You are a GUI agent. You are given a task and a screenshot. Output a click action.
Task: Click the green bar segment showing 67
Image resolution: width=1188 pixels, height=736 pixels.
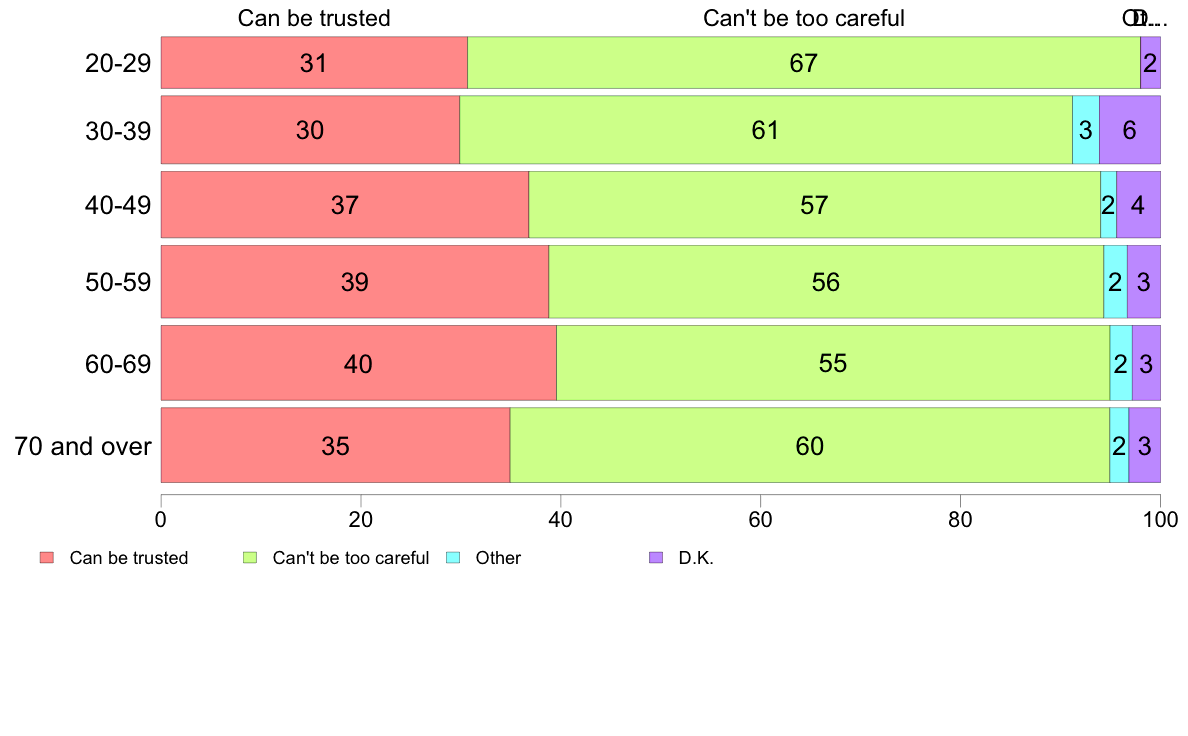point(803,63)
